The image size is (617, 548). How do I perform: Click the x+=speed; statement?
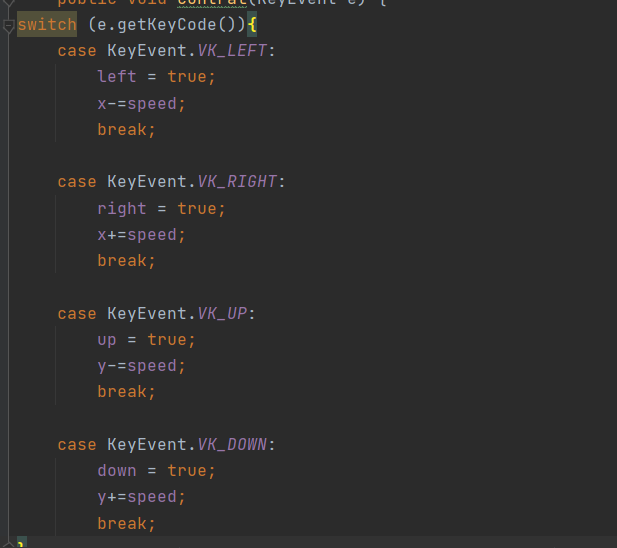141,234
